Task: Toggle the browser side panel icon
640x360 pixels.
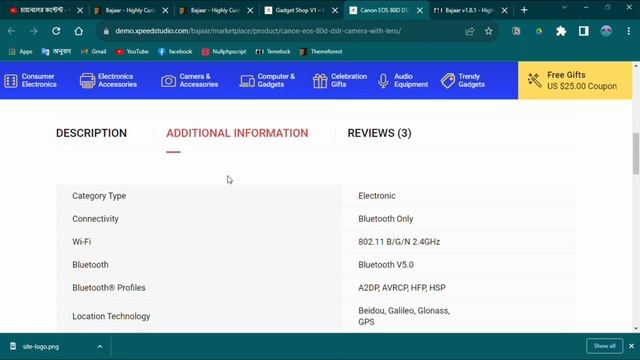Action: point(584,31)
